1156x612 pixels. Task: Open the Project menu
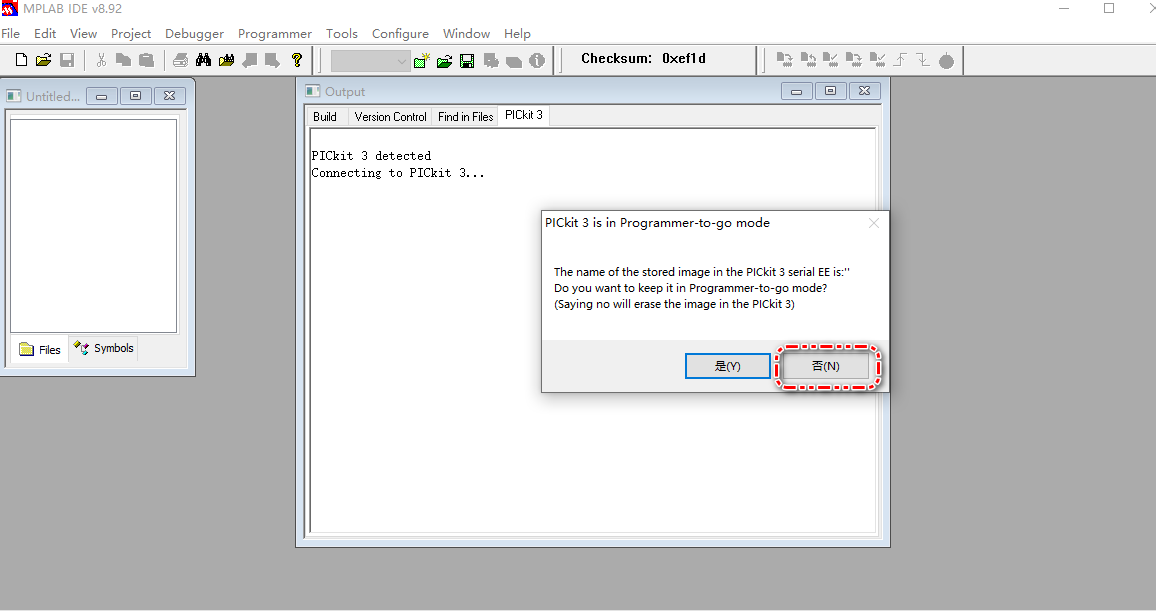[x=130, y=33]
